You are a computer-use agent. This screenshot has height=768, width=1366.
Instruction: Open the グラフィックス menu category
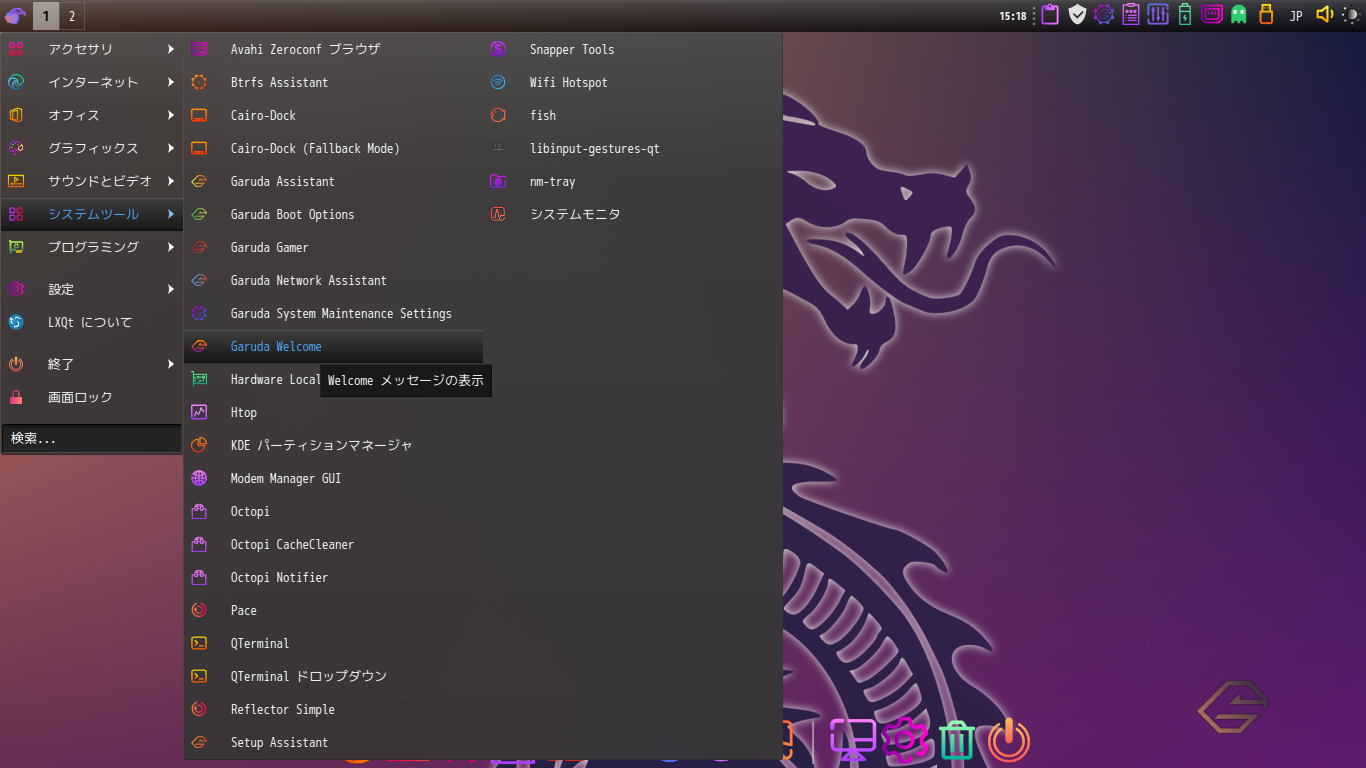pos(92,148)
